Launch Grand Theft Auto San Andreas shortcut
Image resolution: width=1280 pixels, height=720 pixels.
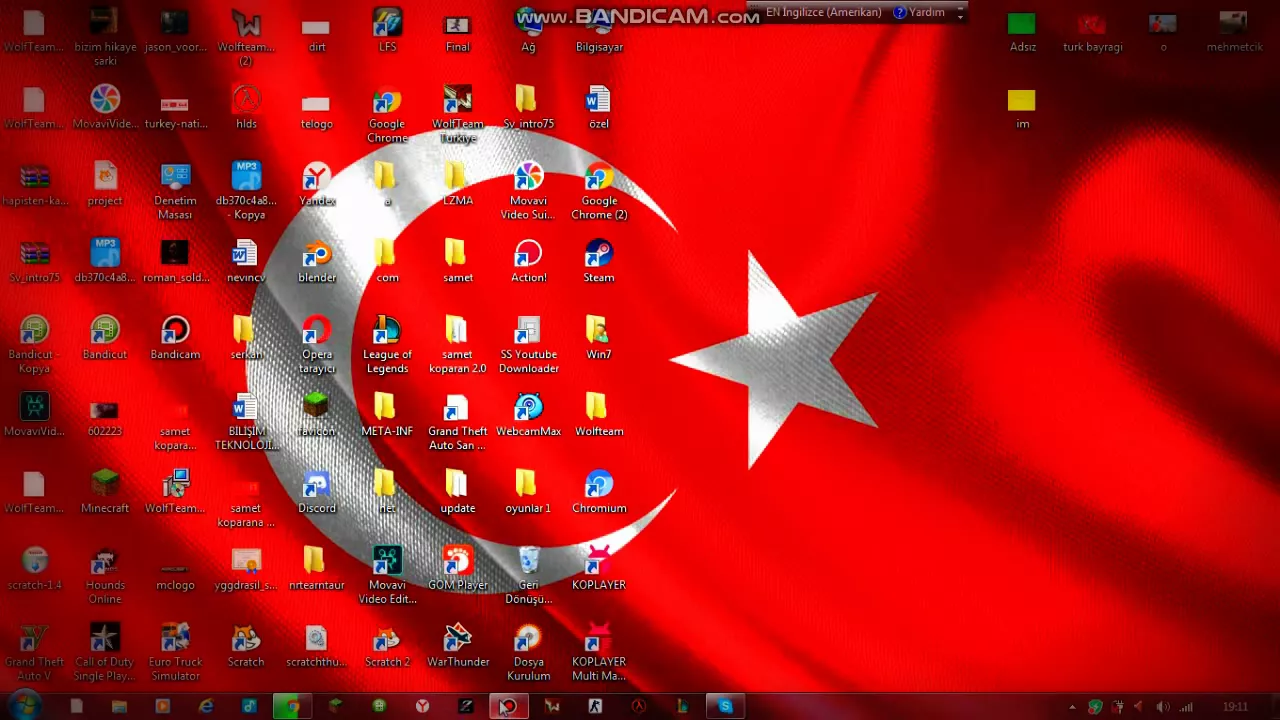tap(458, 422)
